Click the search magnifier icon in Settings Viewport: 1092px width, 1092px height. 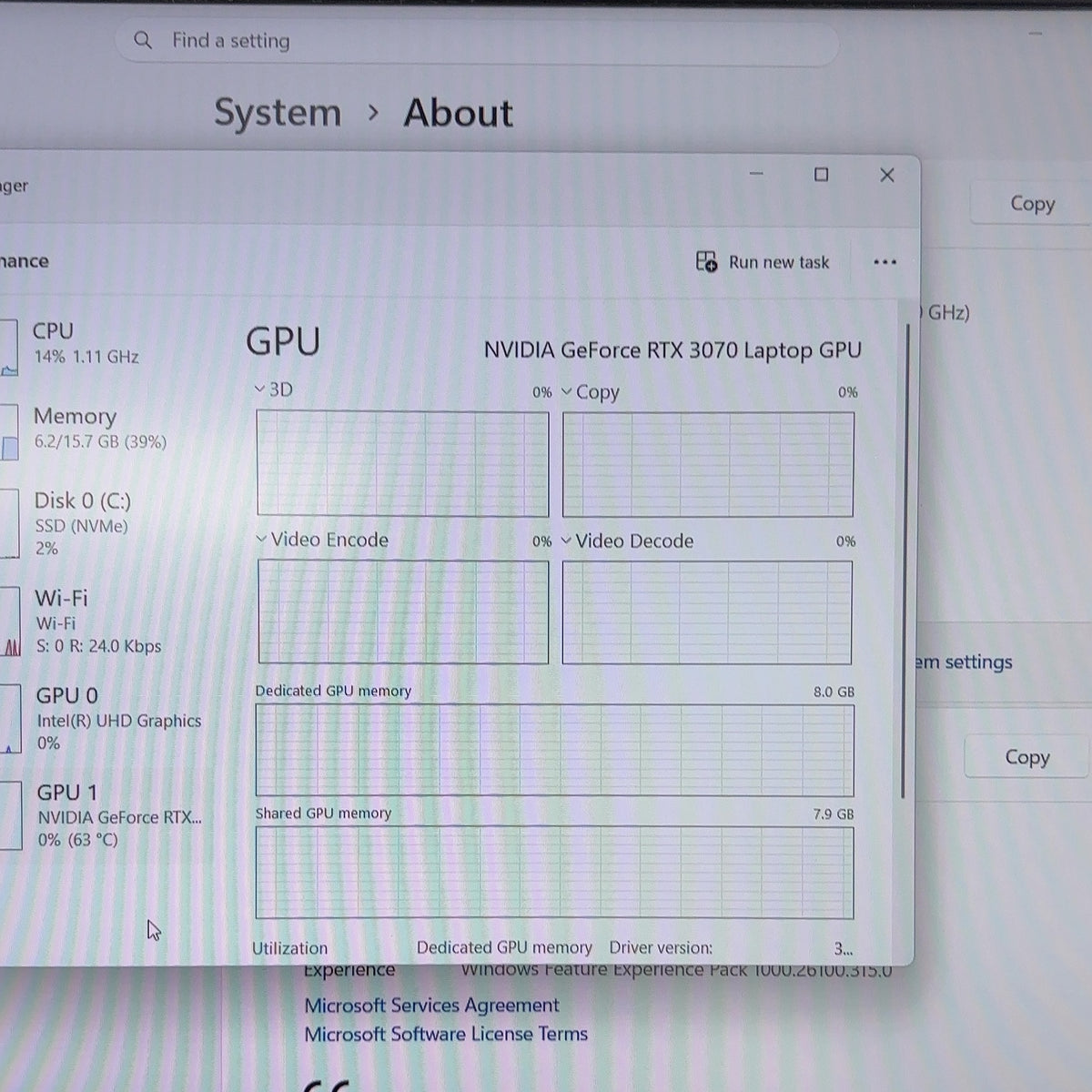tap(143, 40)
